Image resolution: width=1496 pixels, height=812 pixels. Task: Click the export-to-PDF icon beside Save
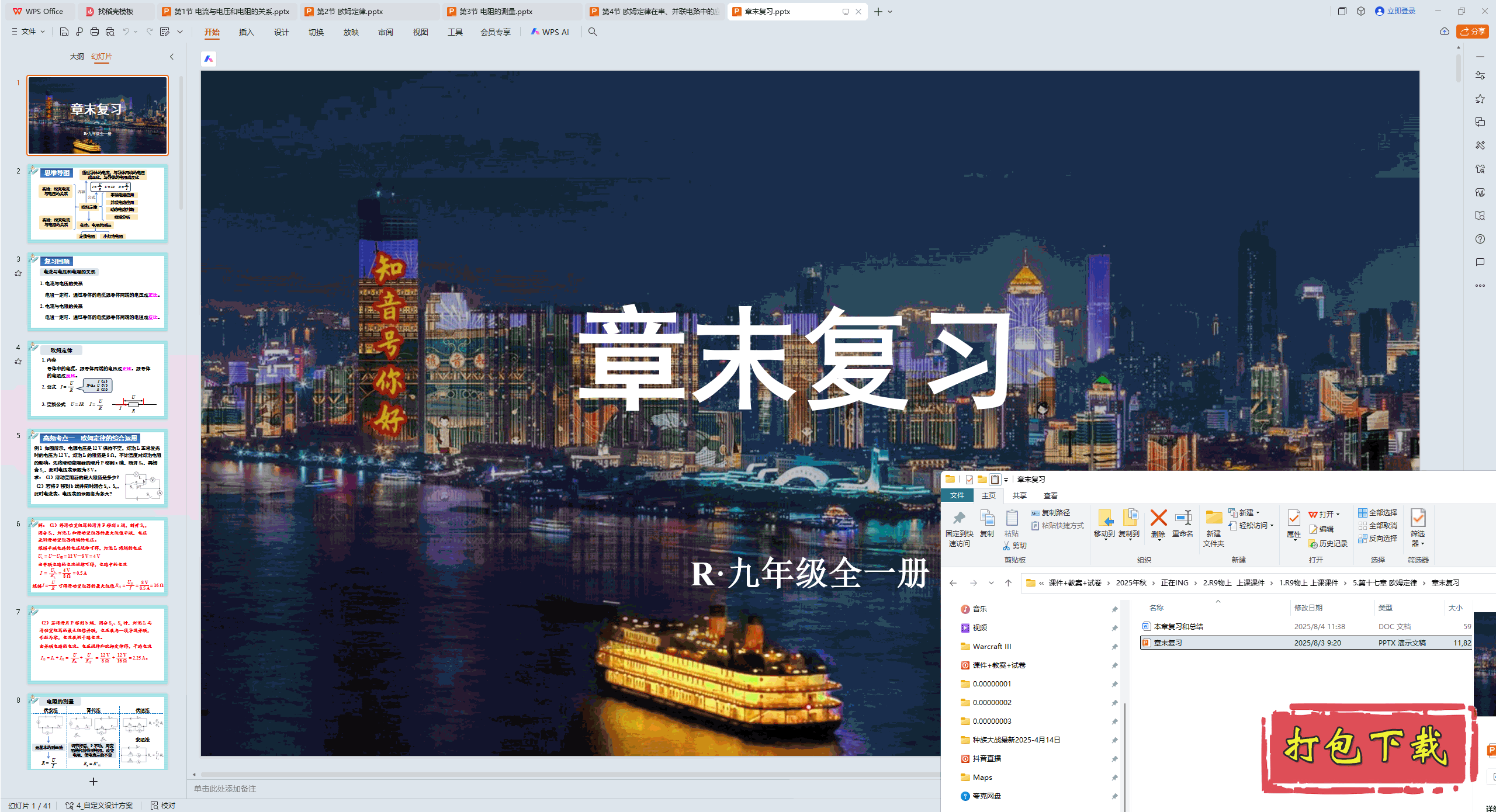(79, 32)
